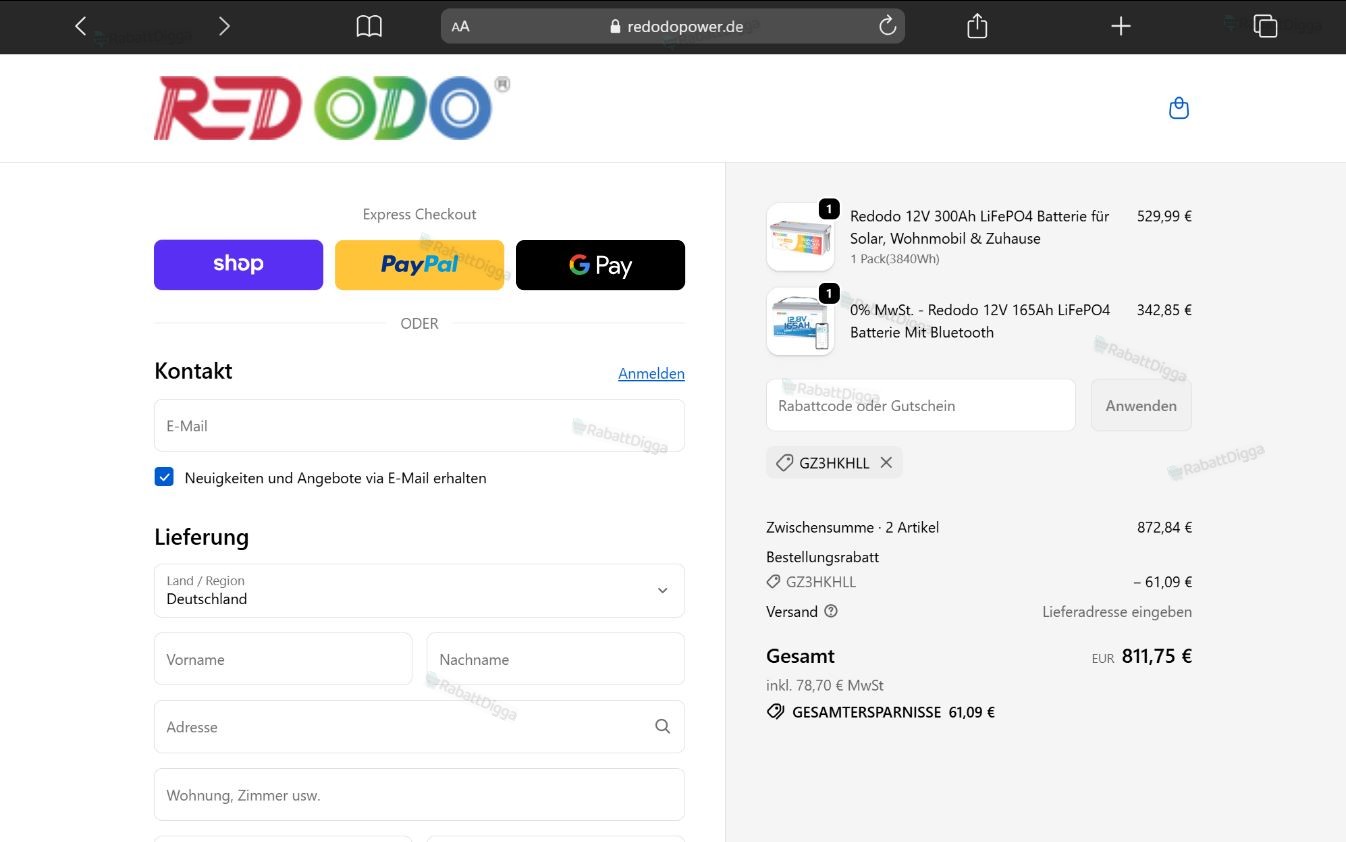The width and height of the screenshot is (1346, 842).
Task: Click the Zwischensumme amount 872,84 €
Action: (x=1164, y=527)
